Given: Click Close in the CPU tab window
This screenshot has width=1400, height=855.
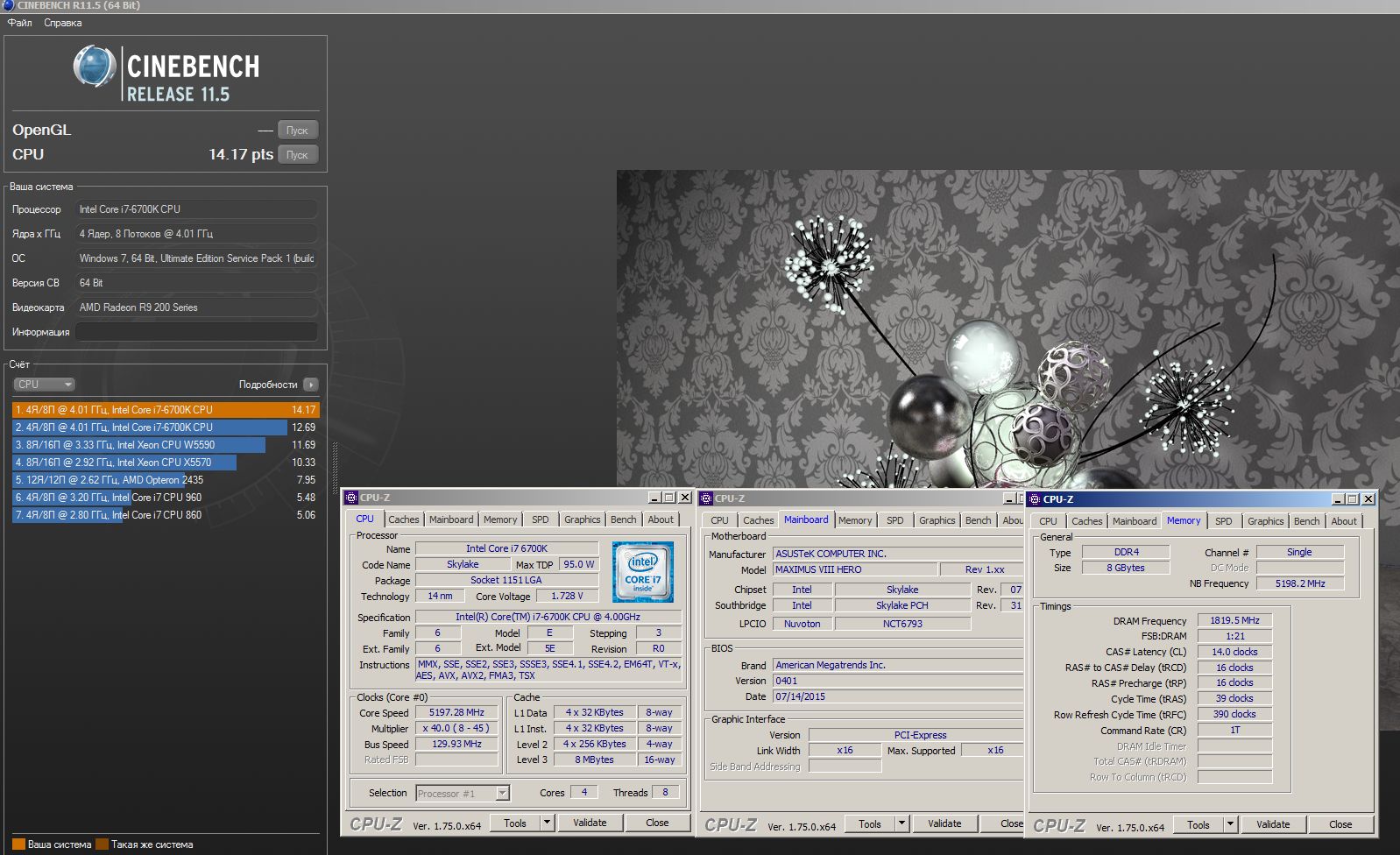Looking at the screenshot, I should (657, 823).
